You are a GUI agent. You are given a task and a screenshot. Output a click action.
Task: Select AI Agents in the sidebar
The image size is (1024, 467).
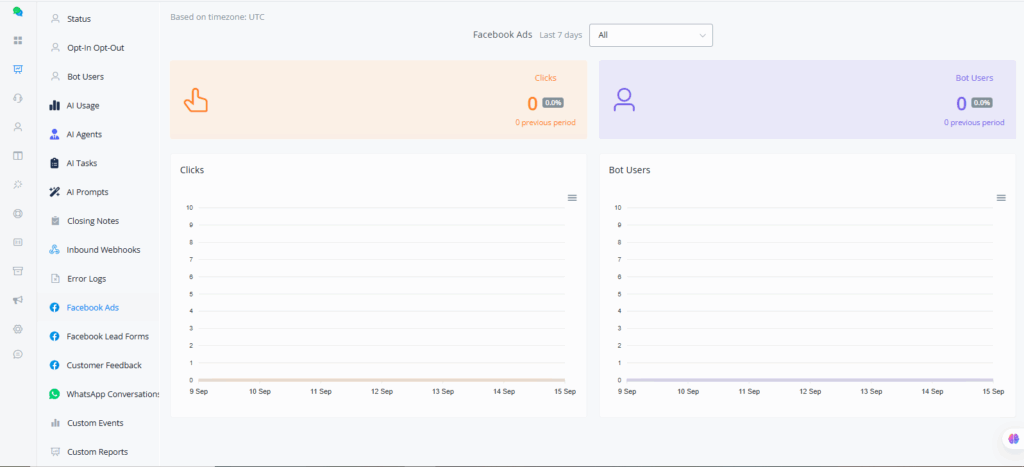(x=83, y=134)
